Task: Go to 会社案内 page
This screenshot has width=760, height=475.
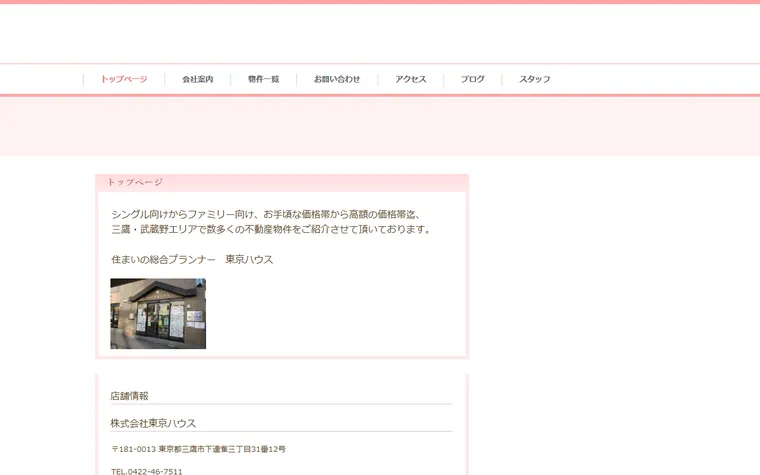Action: tap(197, 79)
